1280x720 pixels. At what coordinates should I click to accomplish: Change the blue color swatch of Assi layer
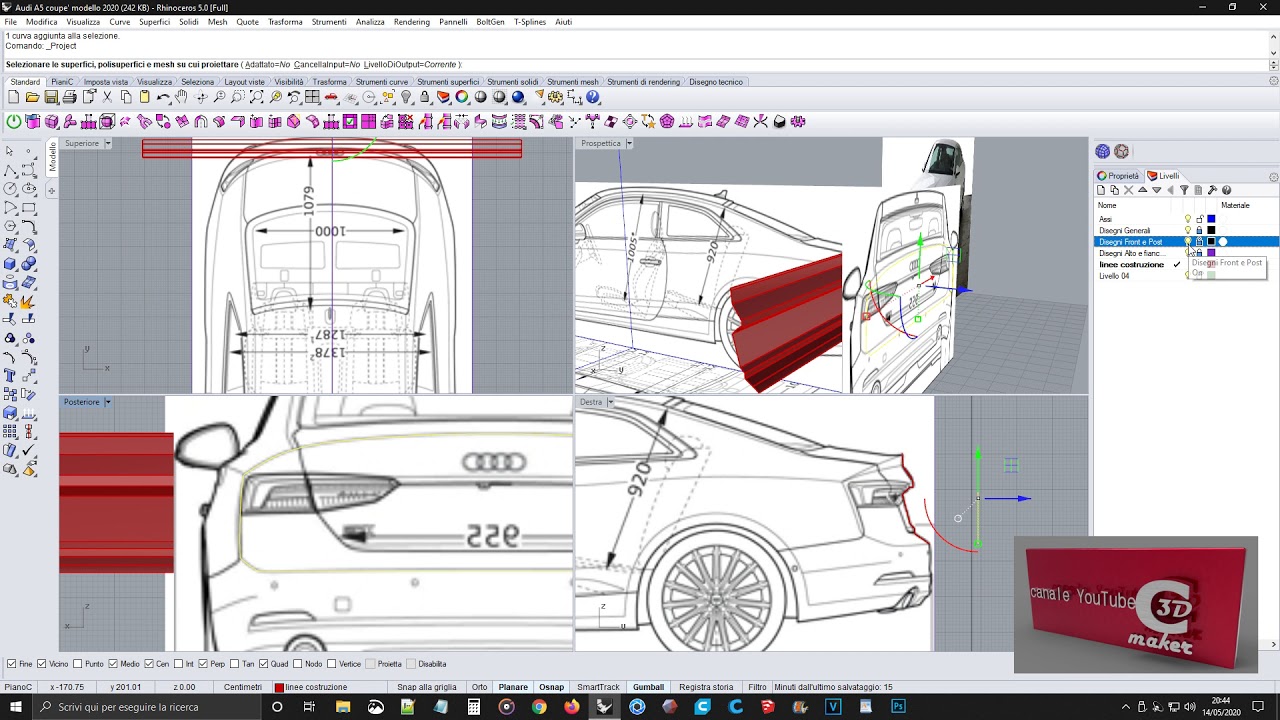coord(1211,219)
